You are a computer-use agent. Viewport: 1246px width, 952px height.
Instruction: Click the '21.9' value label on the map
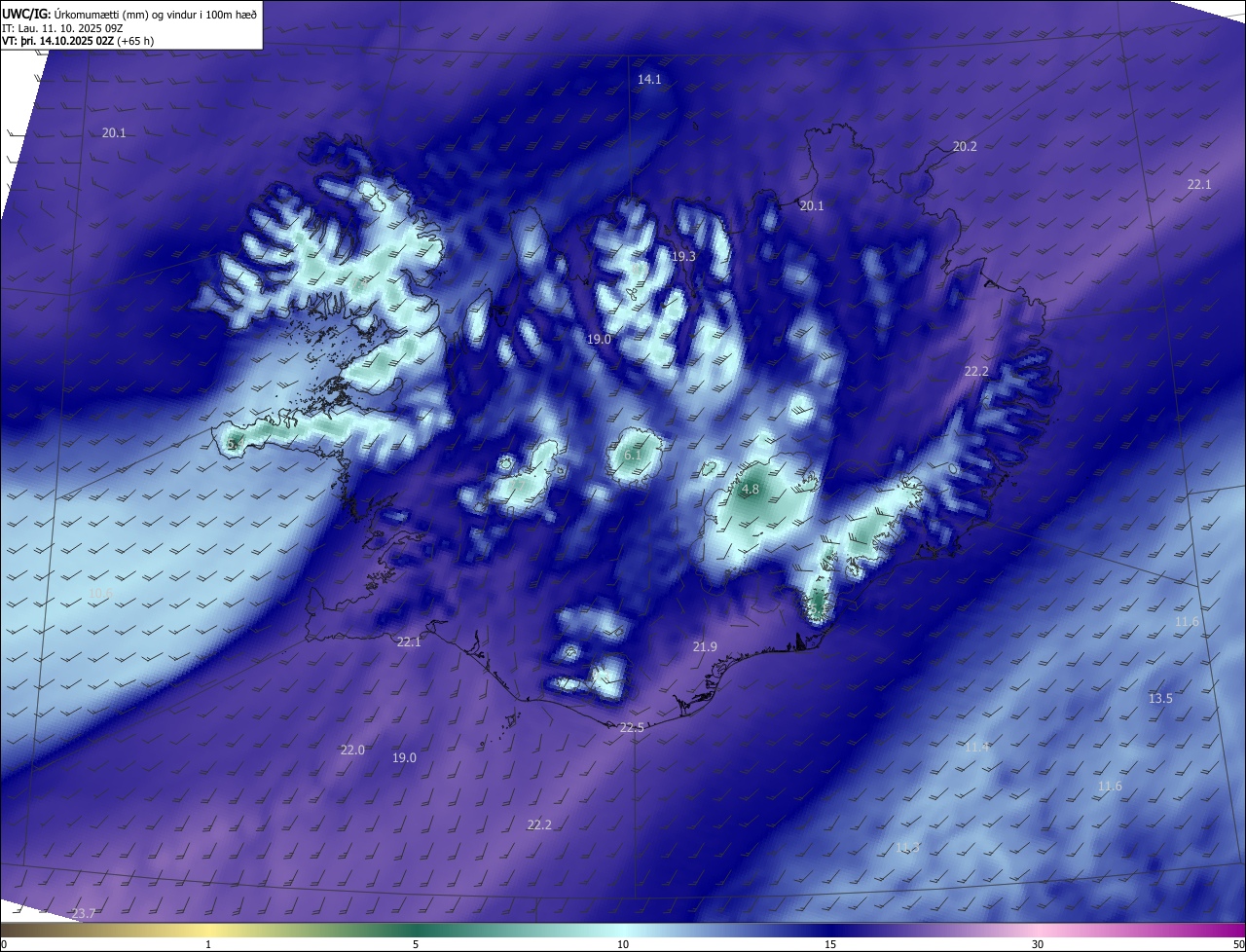tap(705, 647)
